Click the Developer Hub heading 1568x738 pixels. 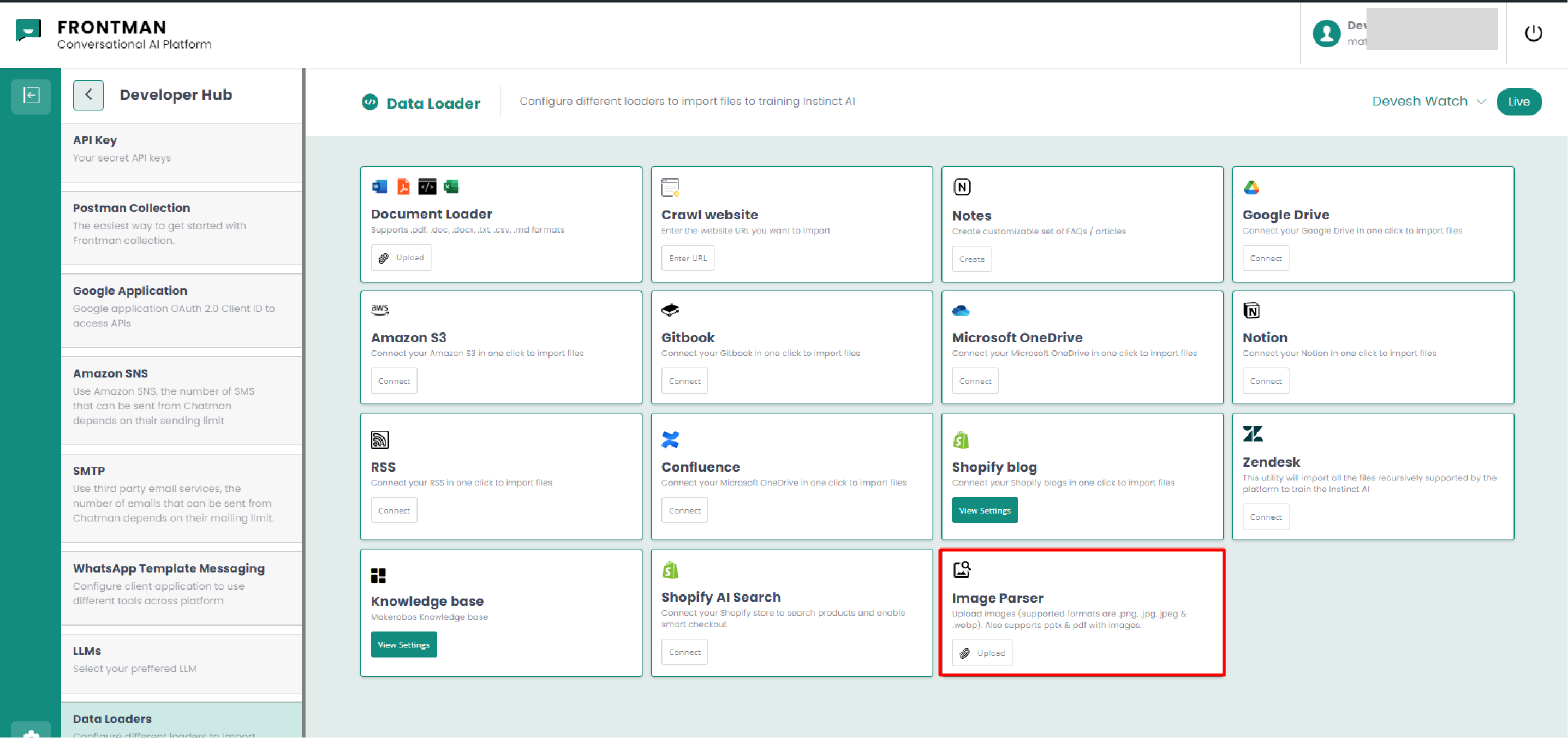(x=176, y=95)
